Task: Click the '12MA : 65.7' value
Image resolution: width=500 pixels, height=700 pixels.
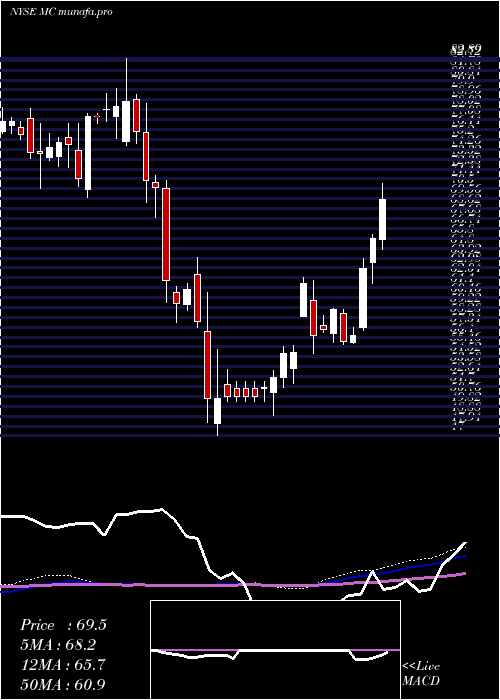Action: click(63, 665)
